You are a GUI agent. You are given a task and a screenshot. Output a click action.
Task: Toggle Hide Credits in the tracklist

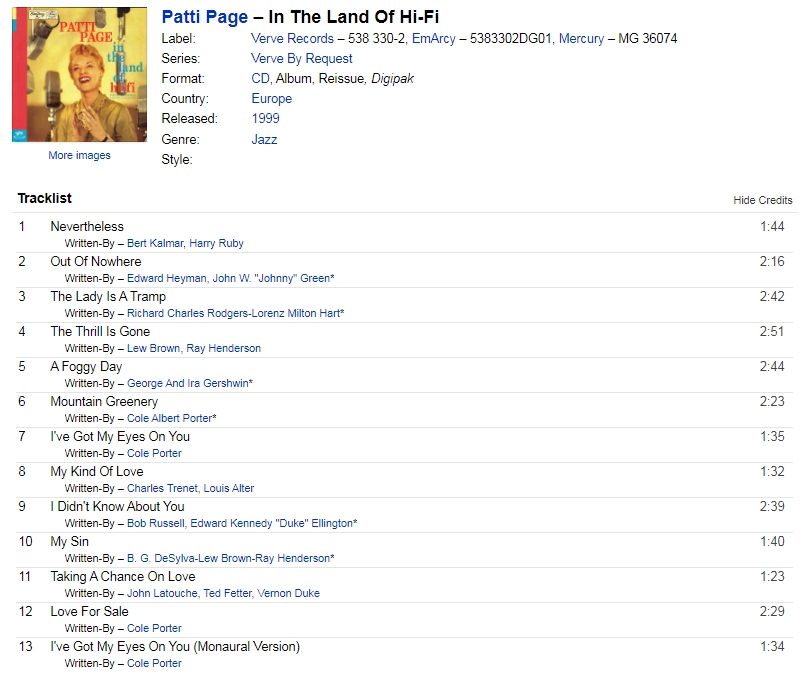[x=763, y=200]
